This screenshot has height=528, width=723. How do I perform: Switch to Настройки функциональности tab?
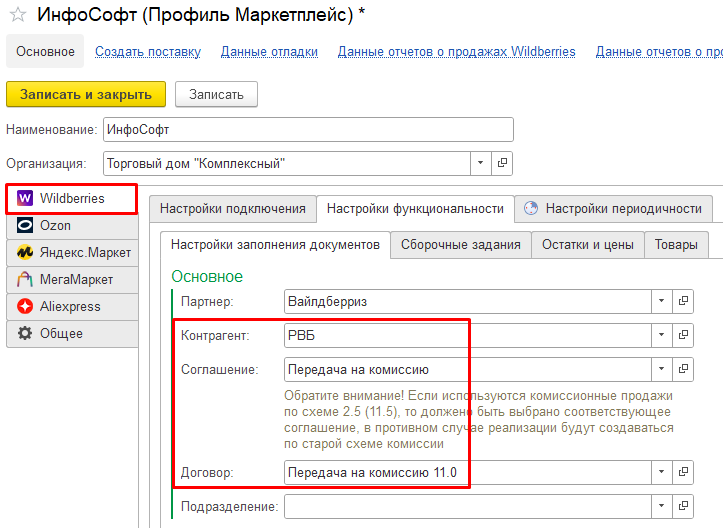coord(415,209)
